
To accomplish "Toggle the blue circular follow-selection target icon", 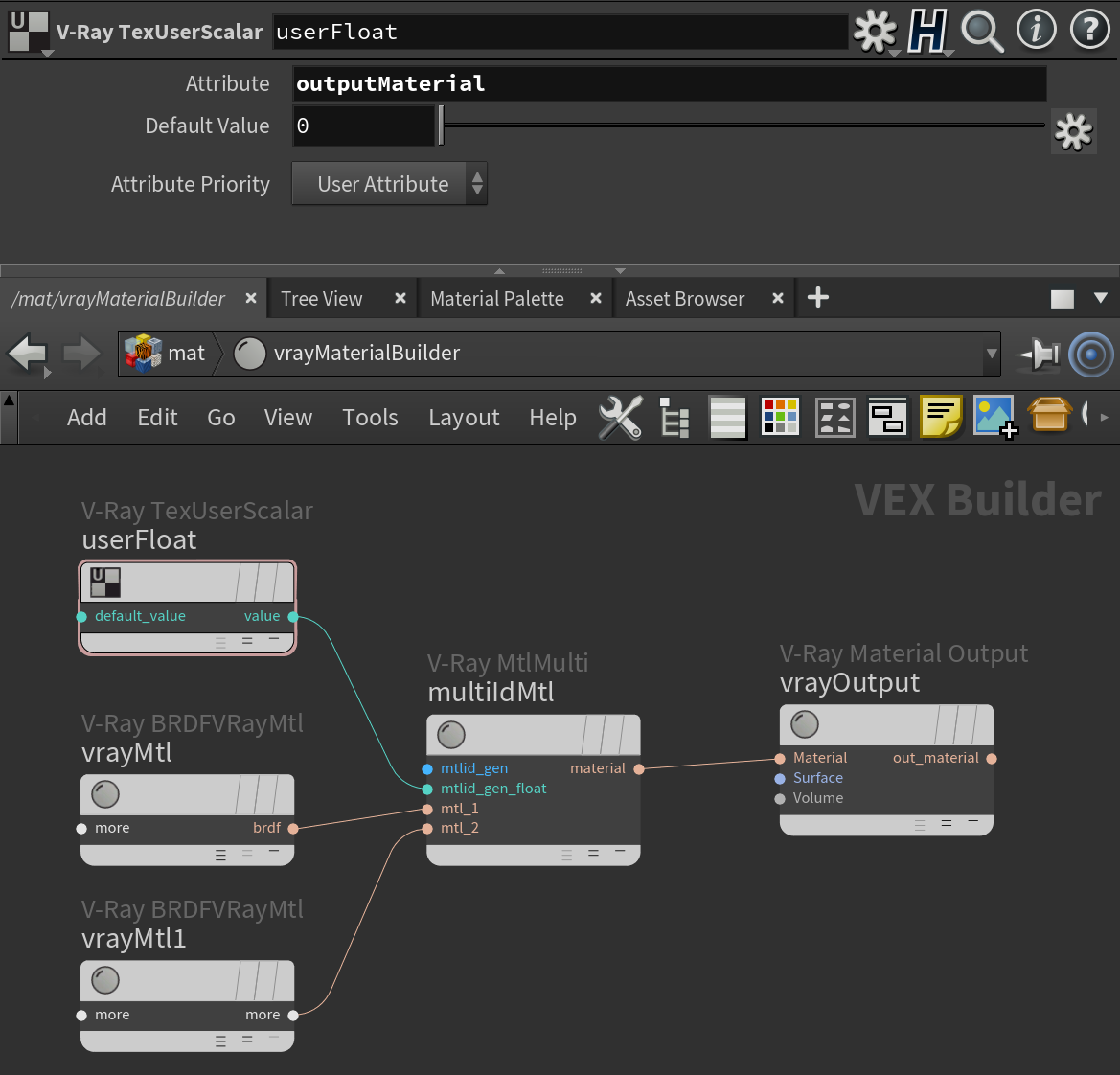I will point(1090,354).
